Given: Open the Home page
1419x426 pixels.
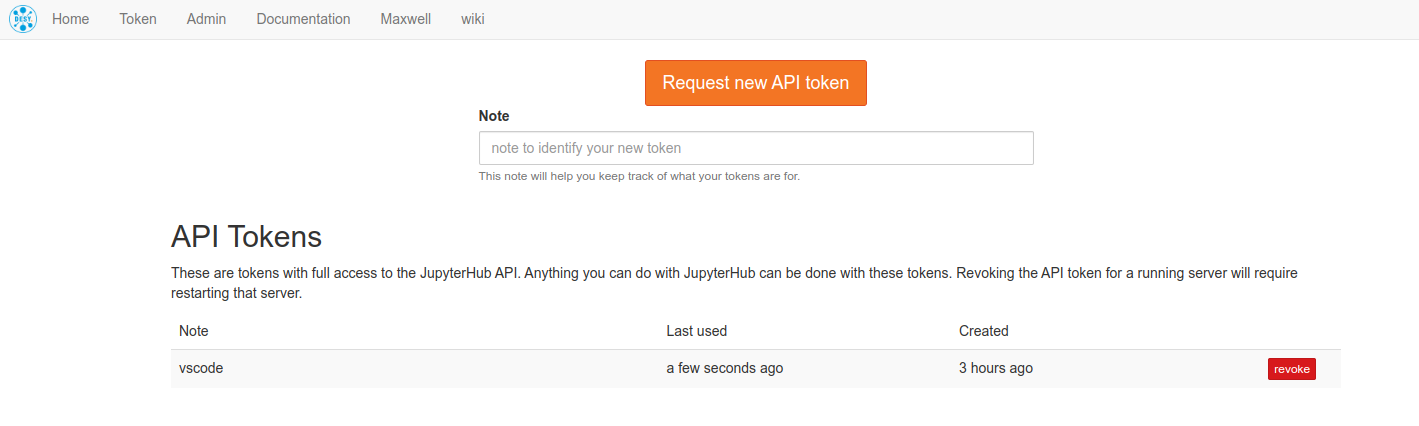Looking at the screenshot, I should (71, 19).
